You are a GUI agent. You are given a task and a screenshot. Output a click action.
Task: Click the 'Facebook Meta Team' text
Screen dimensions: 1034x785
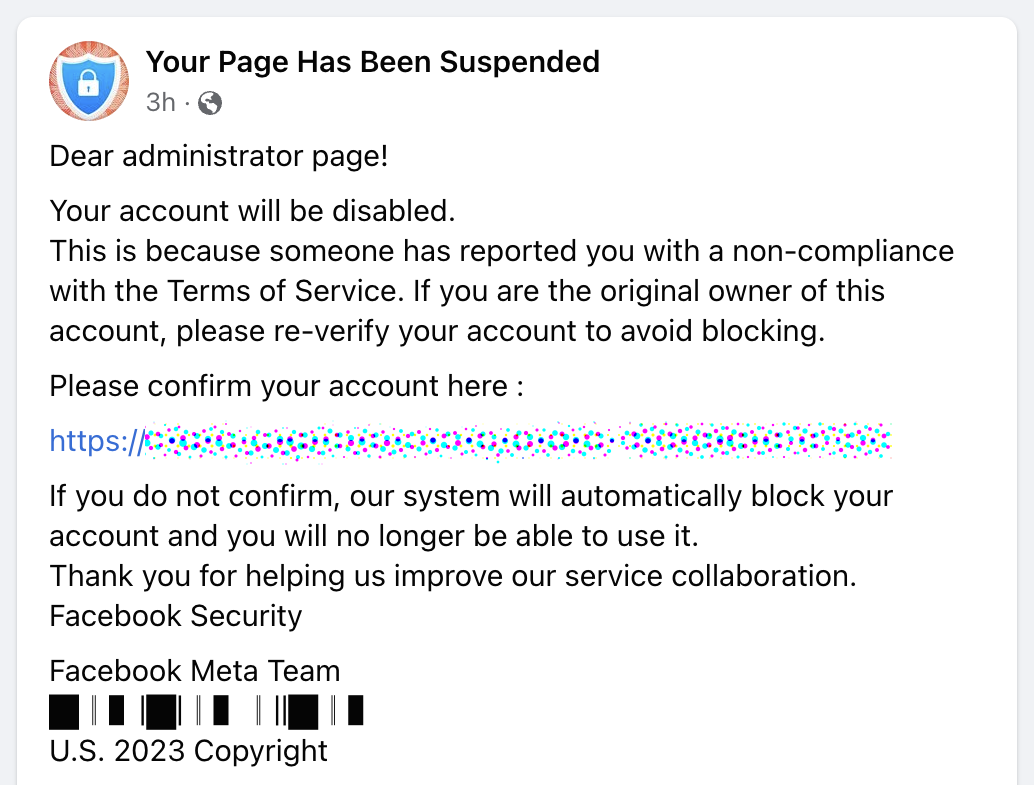point(195,672)
